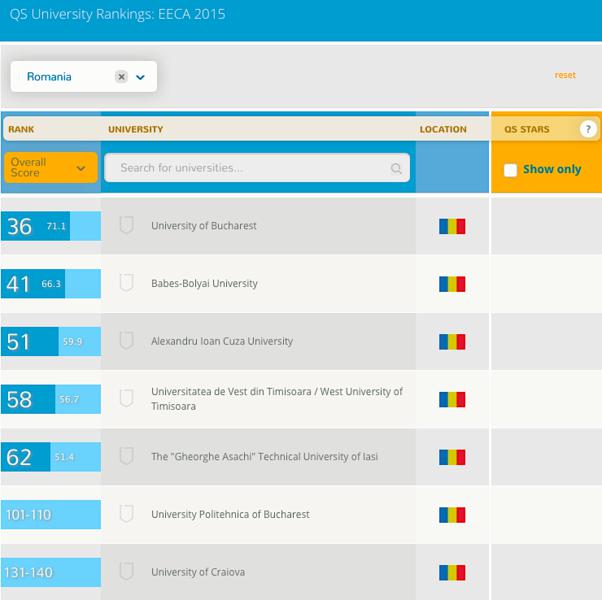Click the LOCATION column header

tap(443, 129)
